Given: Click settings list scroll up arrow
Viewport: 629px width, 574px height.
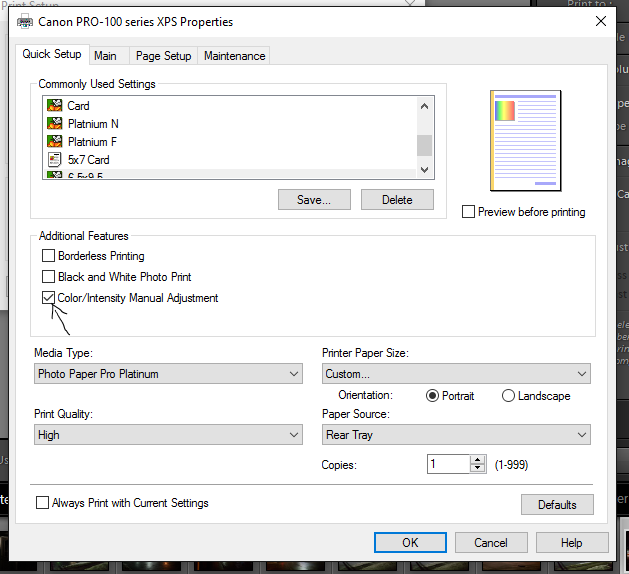Looking at the screenshot, I should [424, 106].
